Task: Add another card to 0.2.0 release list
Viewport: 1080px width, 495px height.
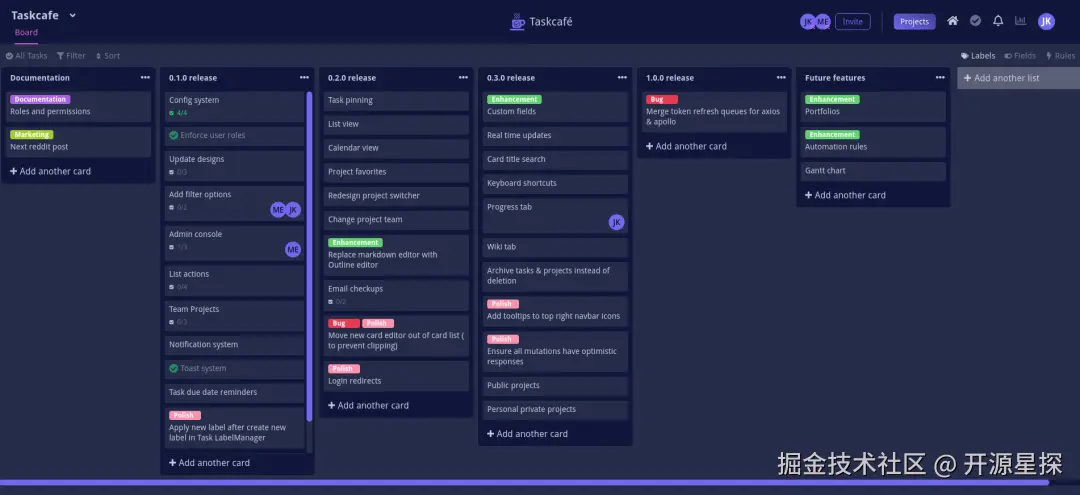Action: click(368, 406)
